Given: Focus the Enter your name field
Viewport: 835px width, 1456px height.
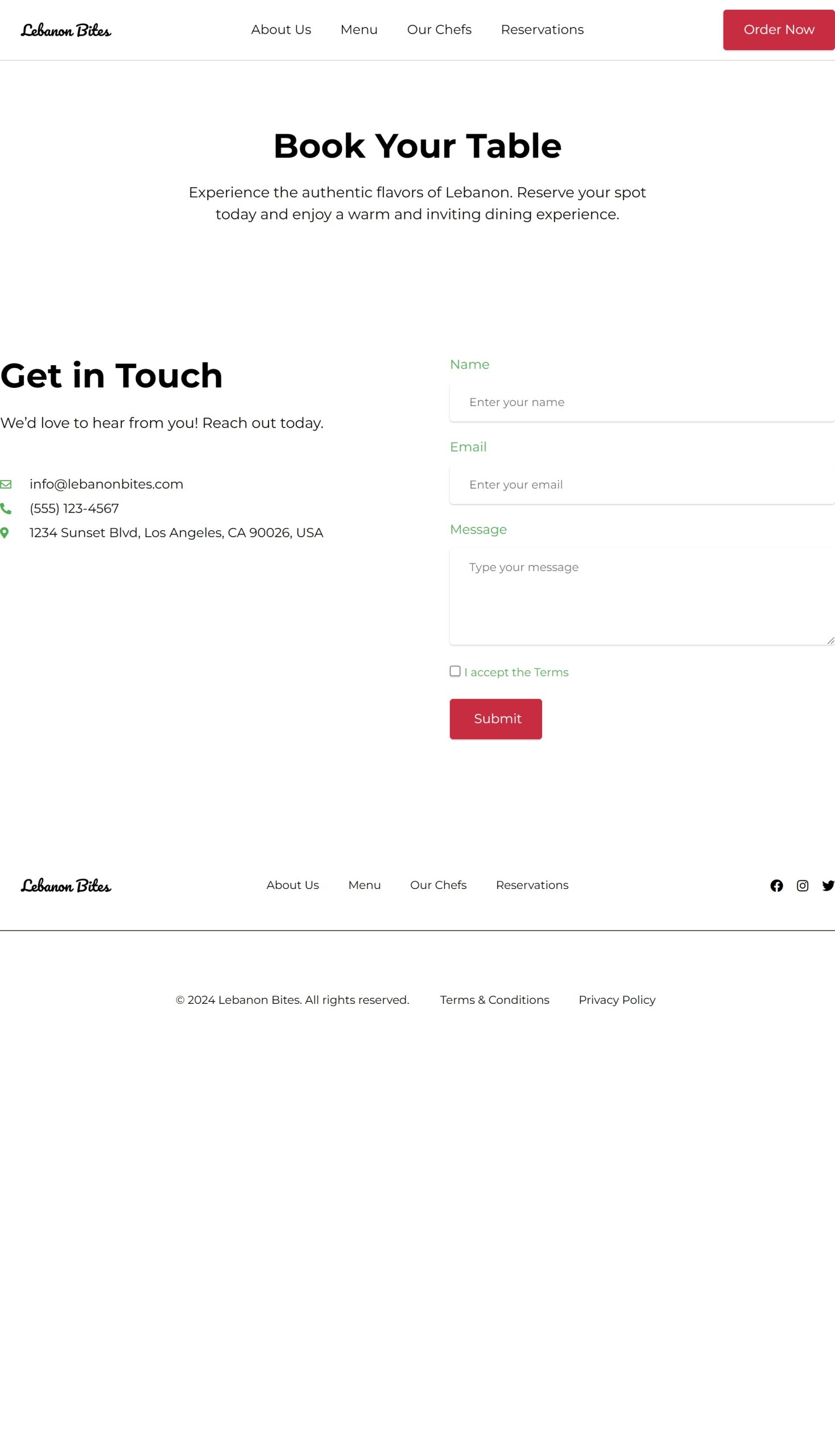Looking at the screenshot, I should [641, 402].
